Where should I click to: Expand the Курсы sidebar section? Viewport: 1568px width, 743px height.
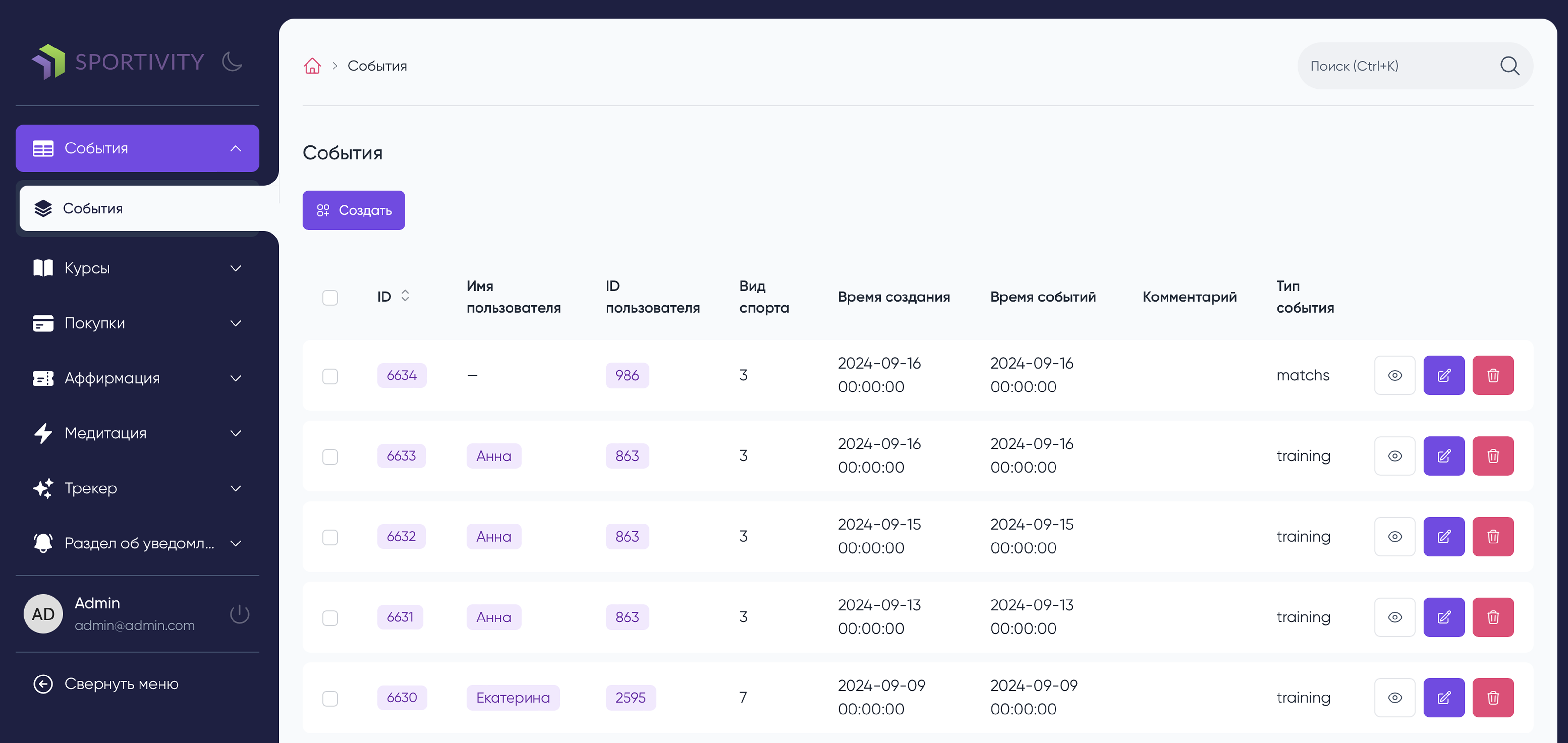(x=138, y=268)
